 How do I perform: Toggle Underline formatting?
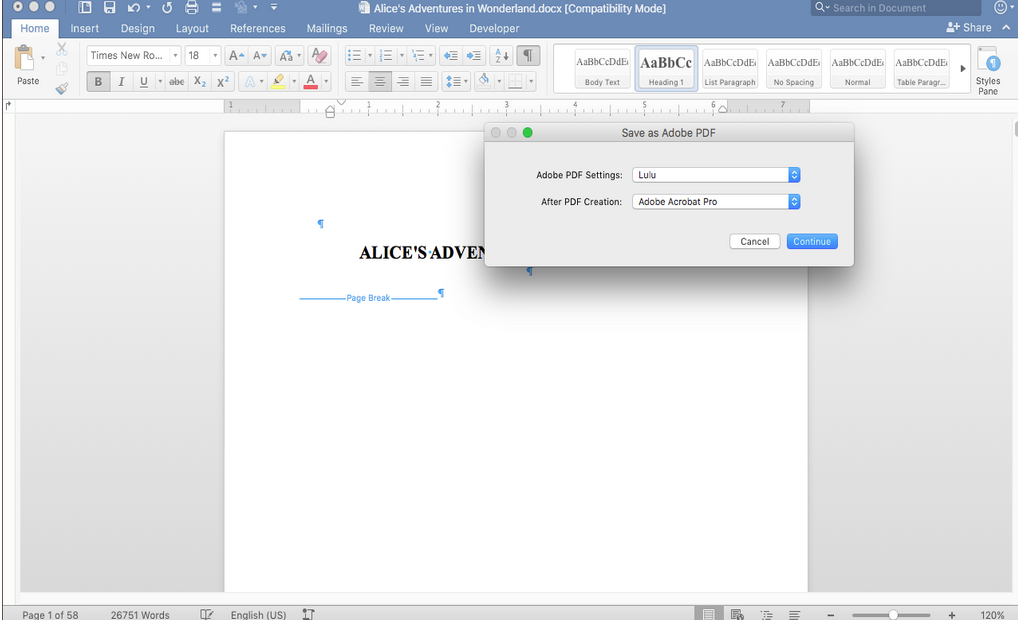coord(143,82)
